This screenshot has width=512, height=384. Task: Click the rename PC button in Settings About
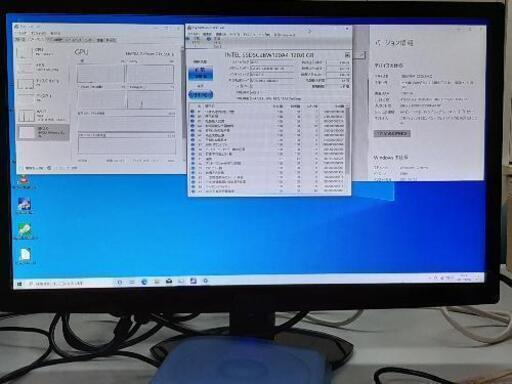coord(392,133)
